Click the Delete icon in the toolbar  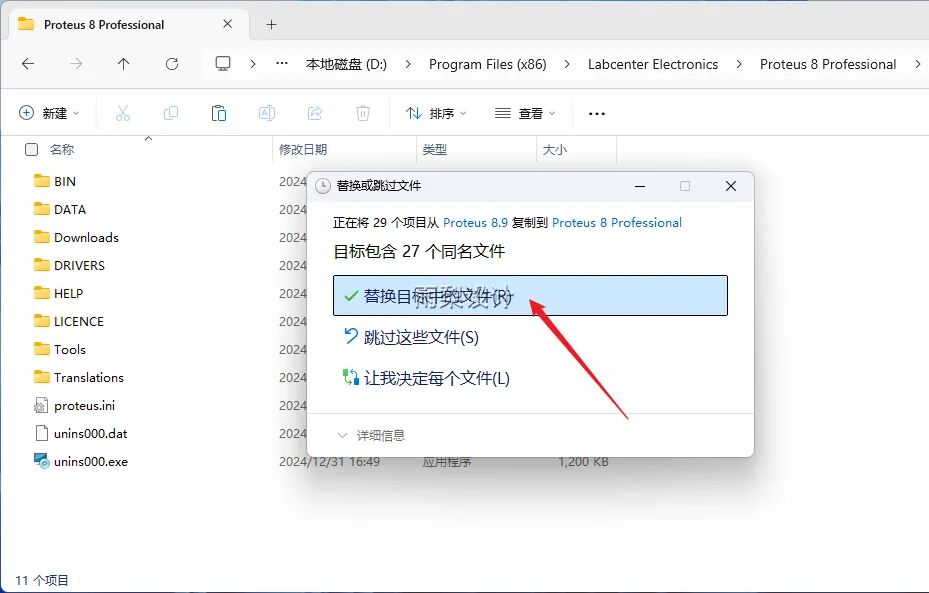click(x=363, y=112)
